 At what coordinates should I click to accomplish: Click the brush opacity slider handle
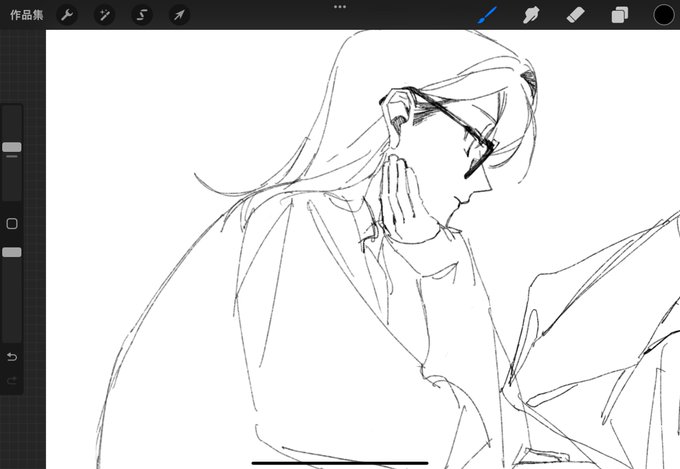[12, 252]
